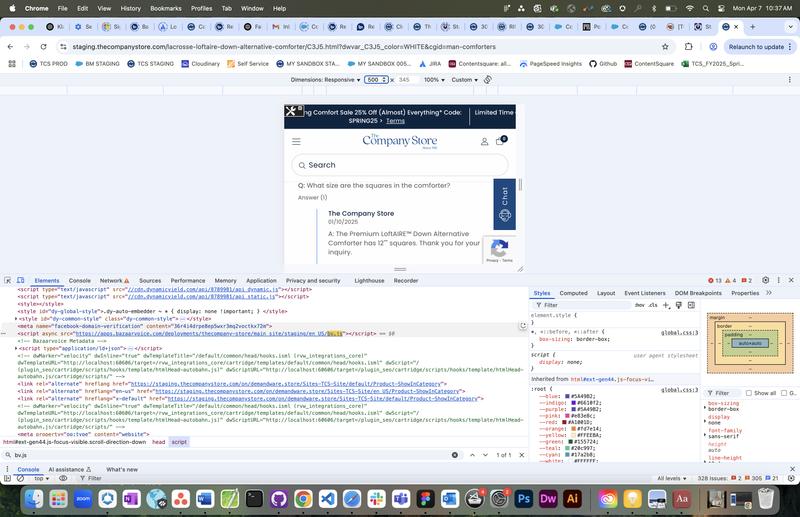Screen dimensions: 800x517
Task: Click the Styles Filter input field
Action: coord(582,305)
